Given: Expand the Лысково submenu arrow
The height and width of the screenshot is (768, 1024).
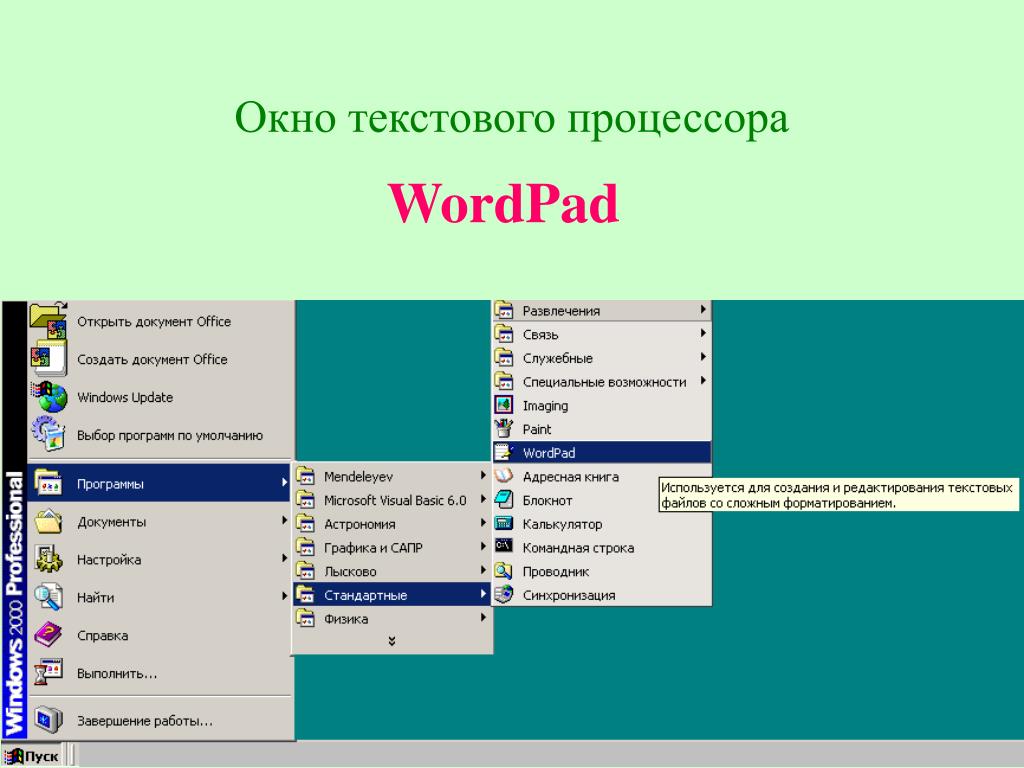Looking at the screenshot, I should [483, 570].
